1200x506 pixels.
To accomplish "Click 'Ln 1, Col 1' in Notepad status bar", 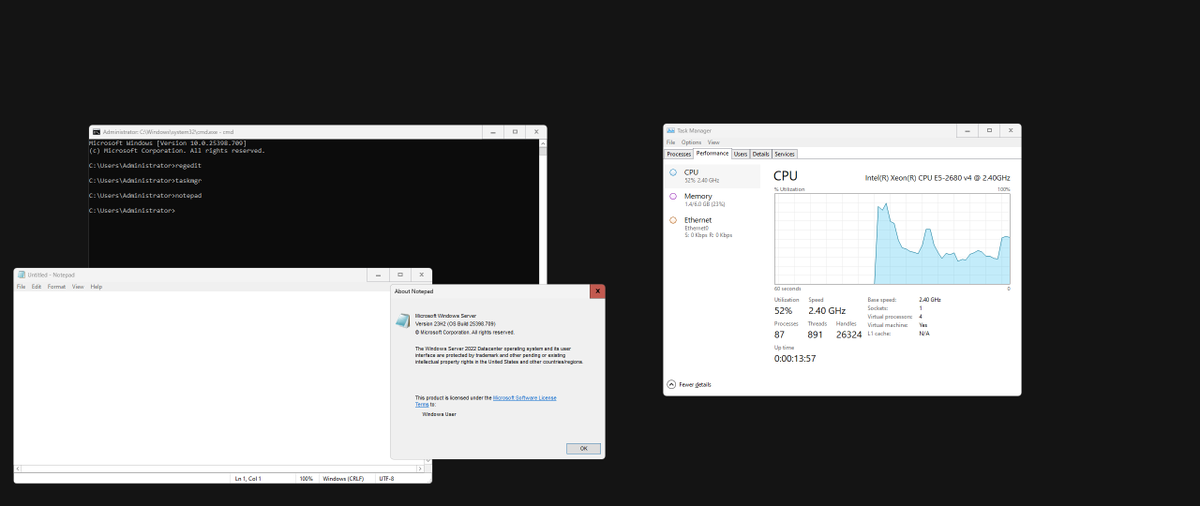I will [248, 480].
